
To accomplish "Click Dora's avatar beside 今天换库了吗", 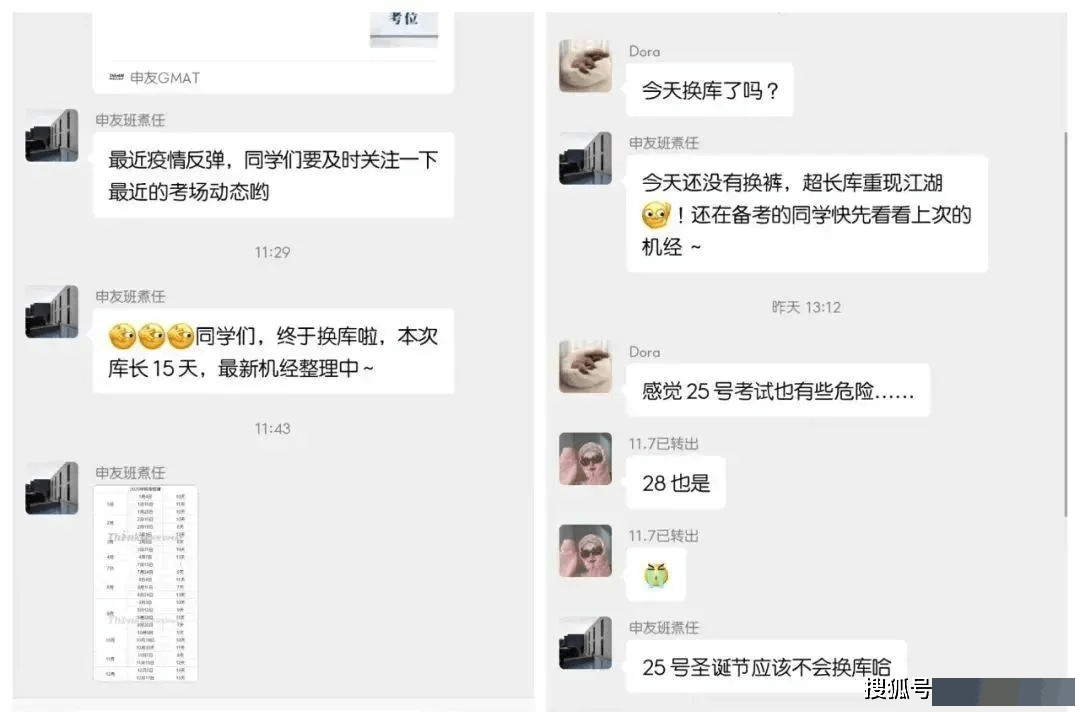I will pos(585,66).
